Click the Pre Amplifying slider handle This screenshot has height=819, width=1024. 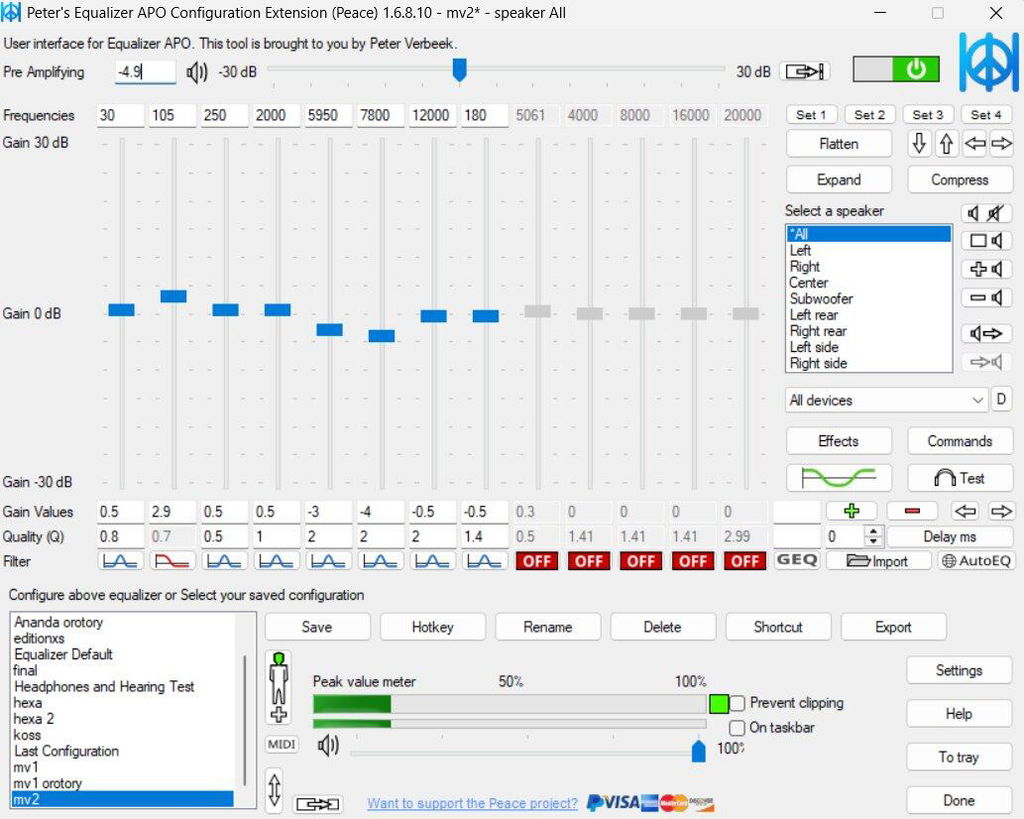coord(460,69)
